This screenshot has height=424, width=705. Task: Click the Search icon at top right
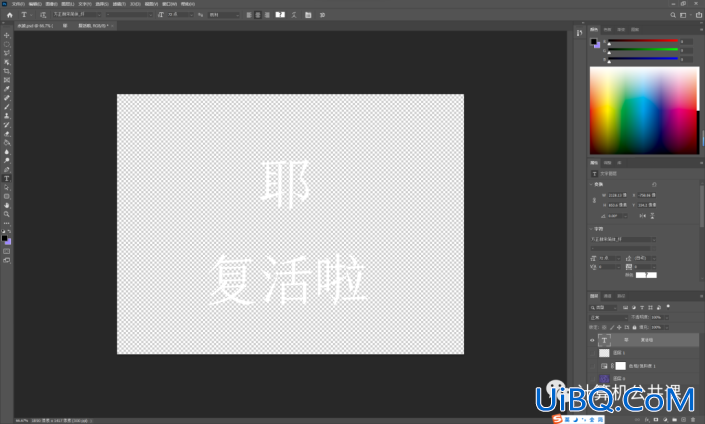coord(673,15)
